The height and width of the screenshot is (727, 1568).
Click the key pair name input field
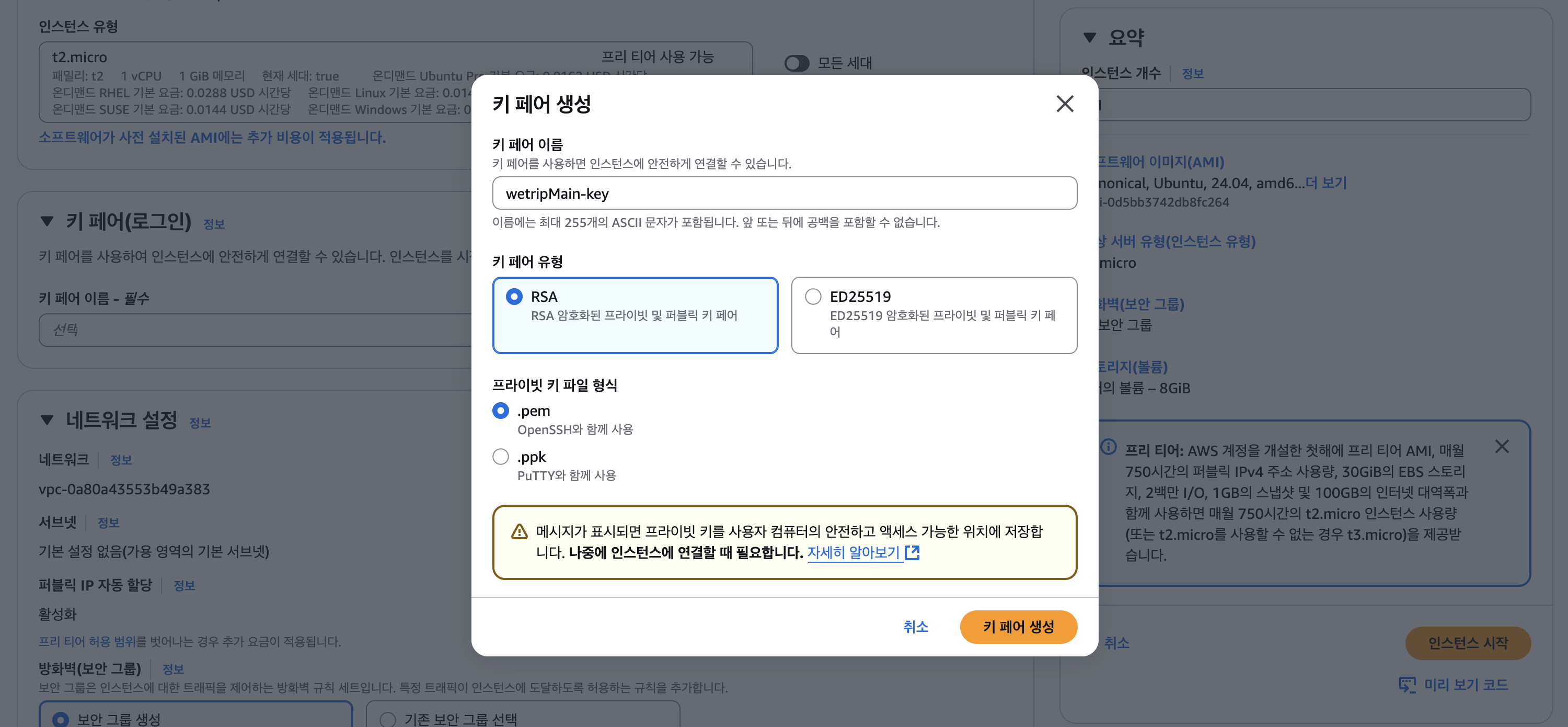pyautogui.click(x=784, y=194)
